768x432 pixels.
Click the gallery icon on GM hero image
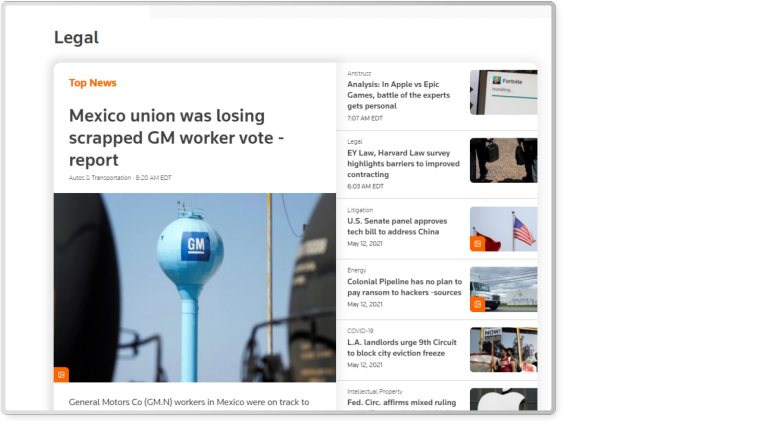pos(61,375)
